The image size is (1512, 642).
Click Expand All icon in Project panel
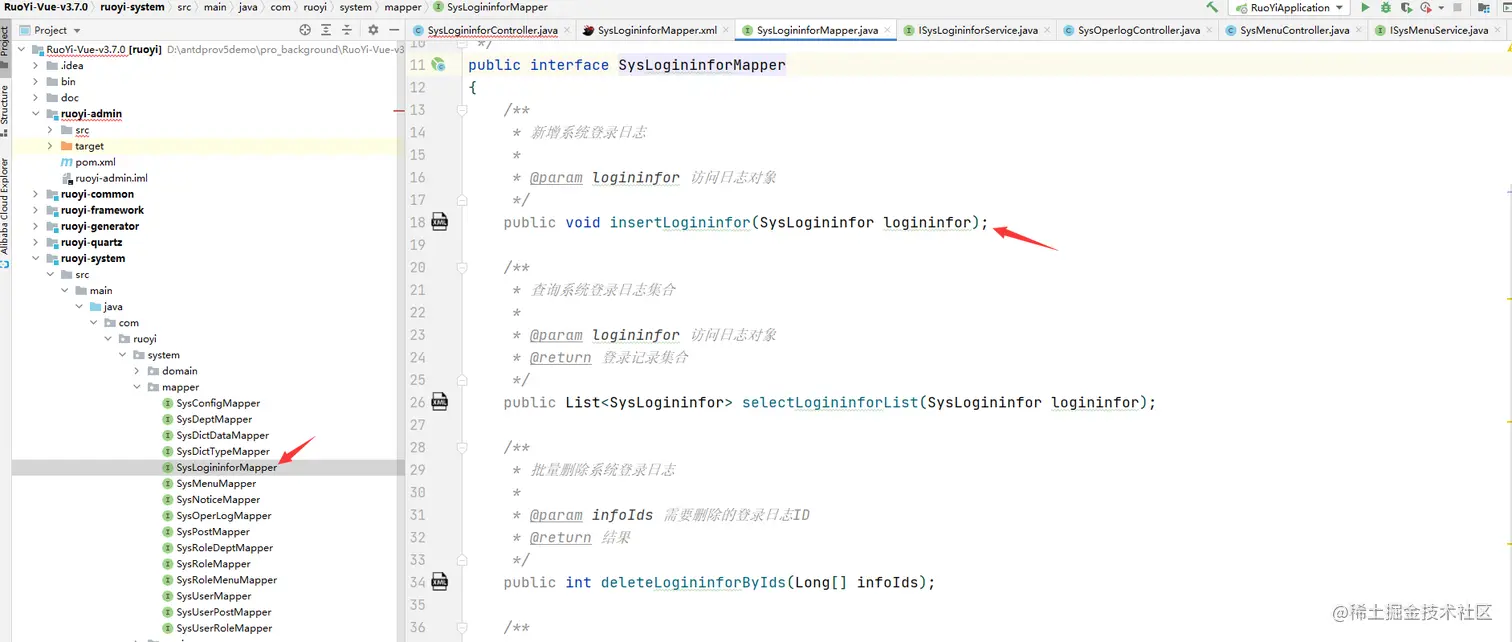326,30
